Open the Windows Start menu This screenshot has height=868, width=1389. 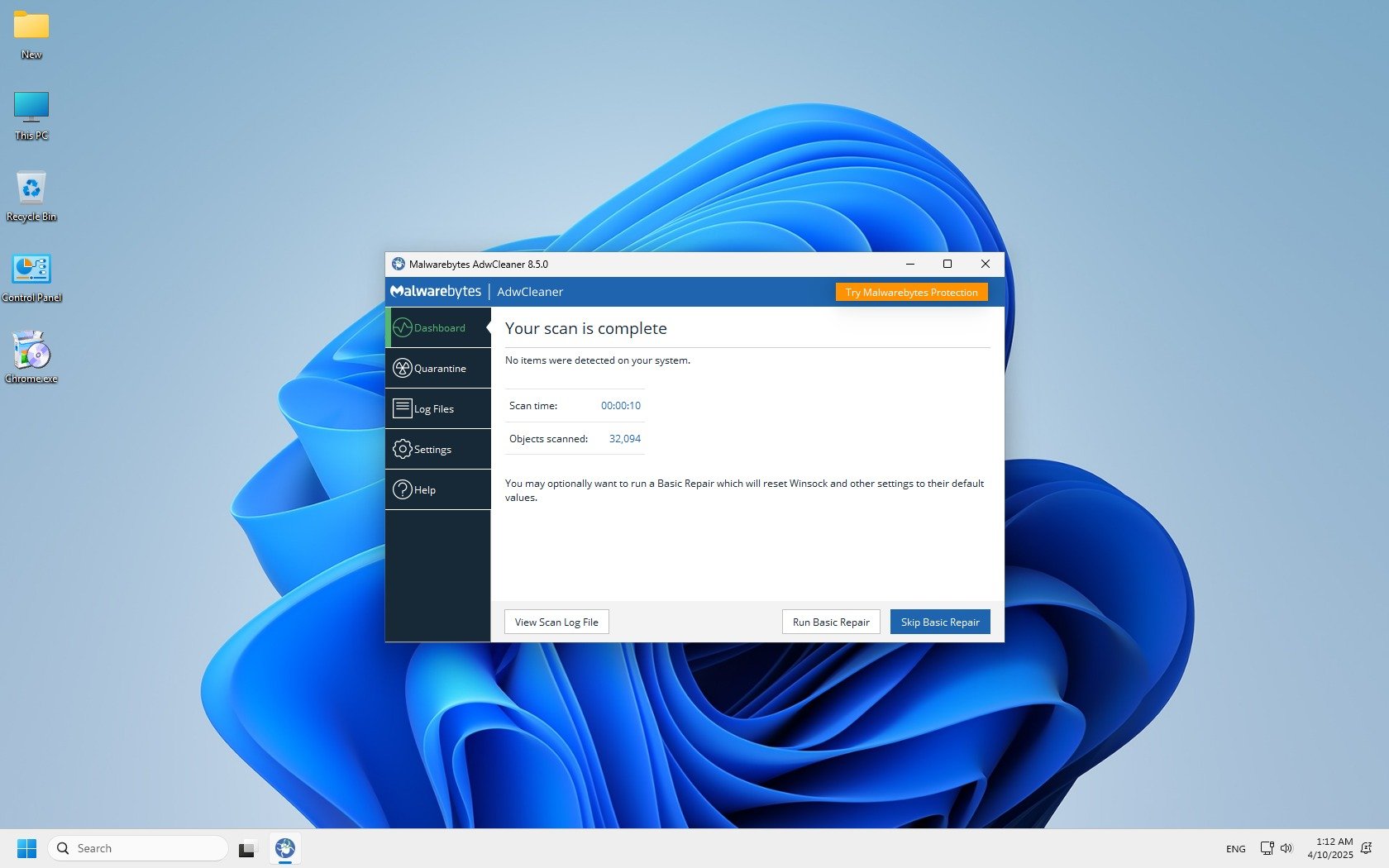coord(26,848)
